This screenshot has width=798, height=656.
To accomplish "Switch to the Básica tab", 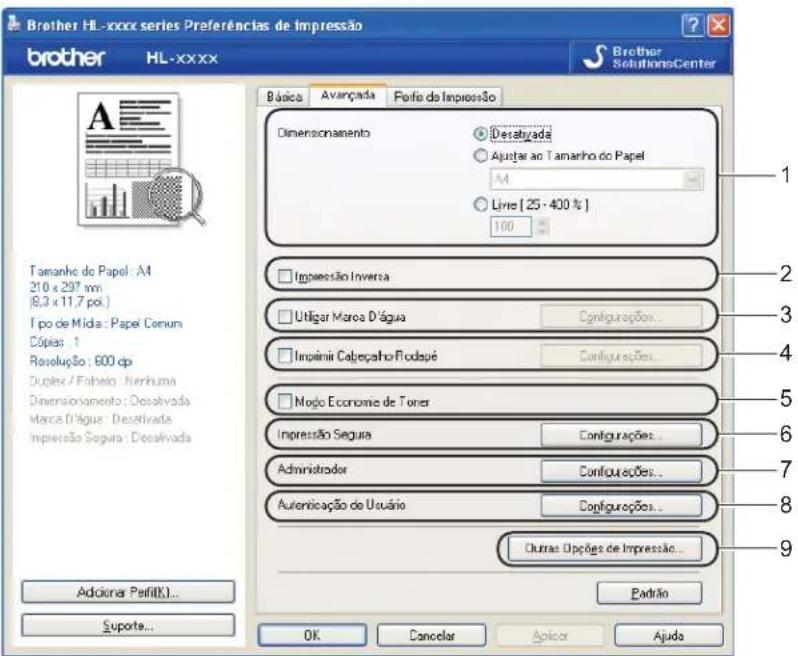I will point(284,96).
